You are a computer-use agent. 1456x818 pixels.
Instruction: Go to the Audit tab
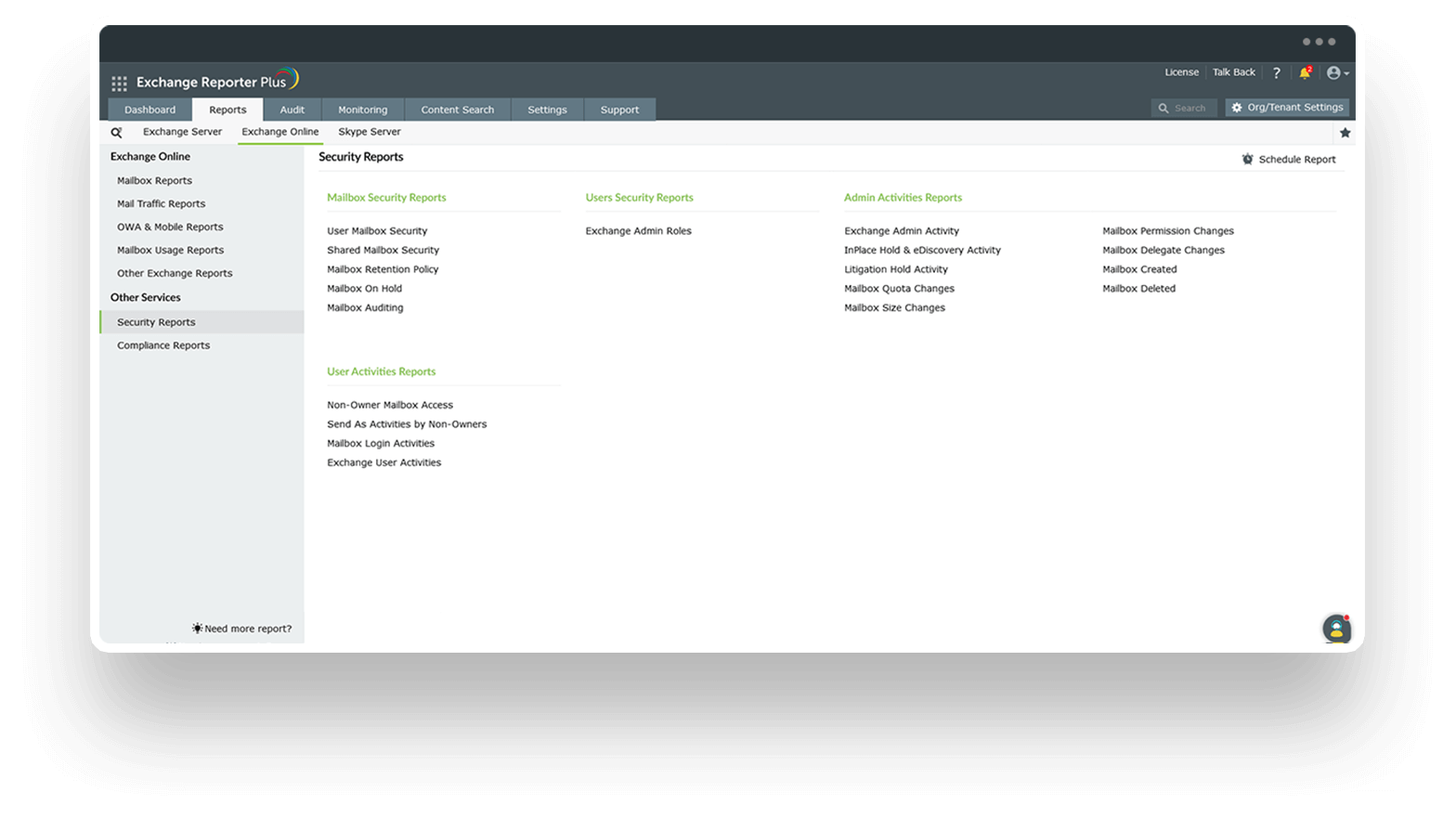292,110
